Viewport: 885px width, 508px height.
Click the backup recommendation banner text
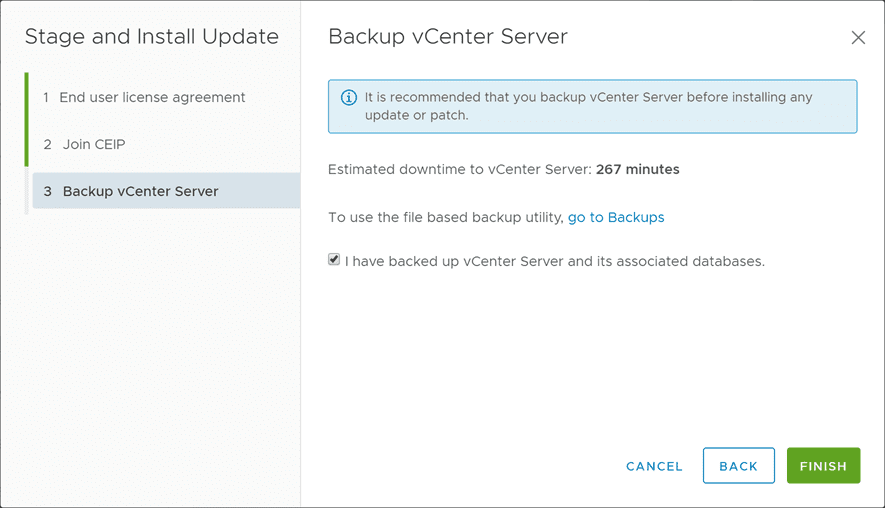click(588, 106)
